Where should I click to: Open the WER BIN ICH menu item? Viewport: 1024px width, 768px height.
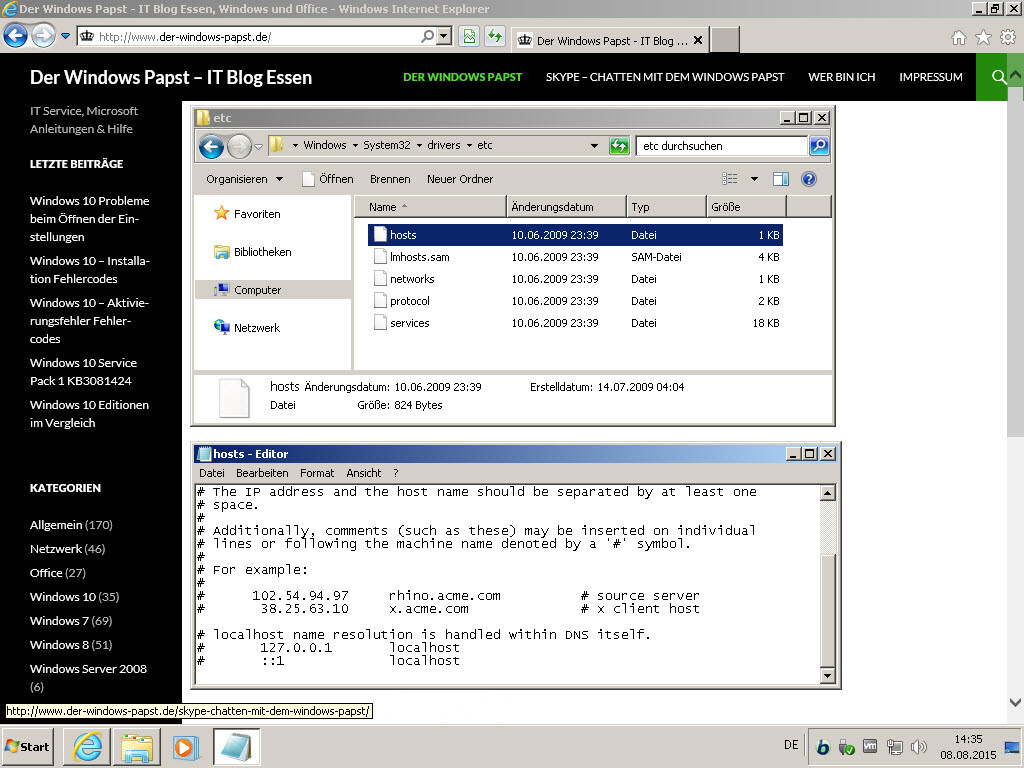point(841,77)
